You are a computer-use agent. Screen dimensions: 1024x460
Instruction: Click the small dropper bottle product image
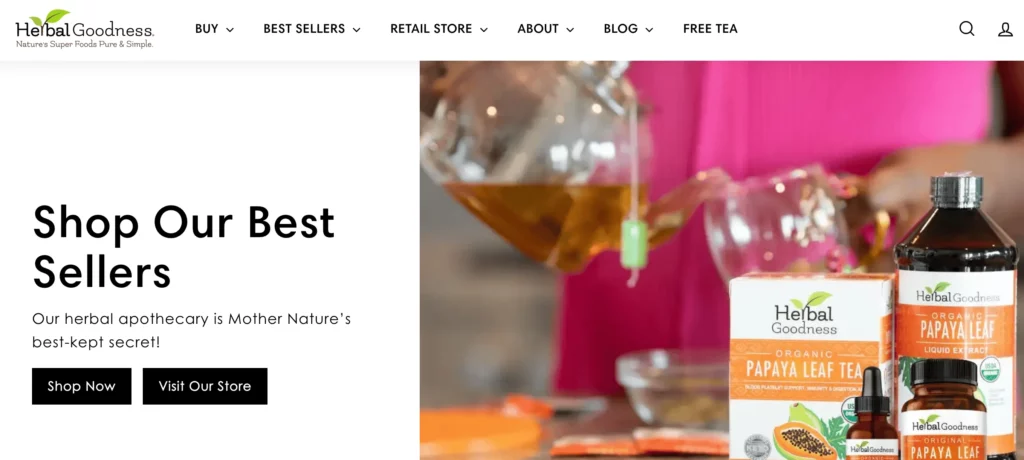872,415
